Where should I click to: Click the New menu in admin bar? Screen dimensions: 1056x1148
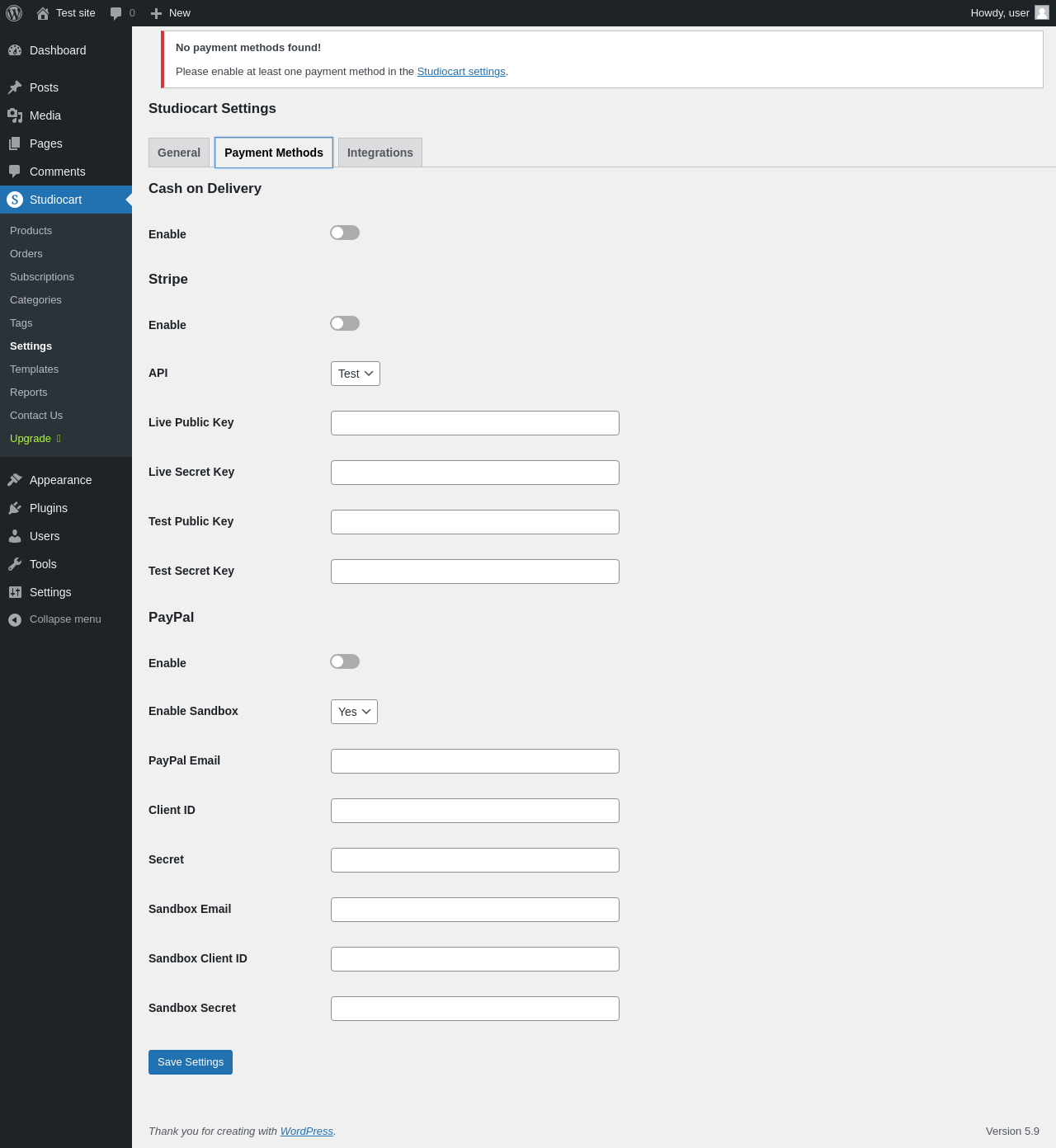171,13
